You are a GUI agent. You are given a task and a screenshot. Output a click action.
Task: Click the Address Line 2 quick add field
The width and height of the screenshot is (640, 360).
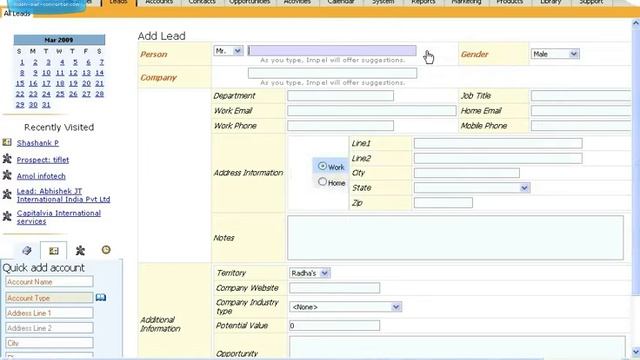tap(49, 328)
